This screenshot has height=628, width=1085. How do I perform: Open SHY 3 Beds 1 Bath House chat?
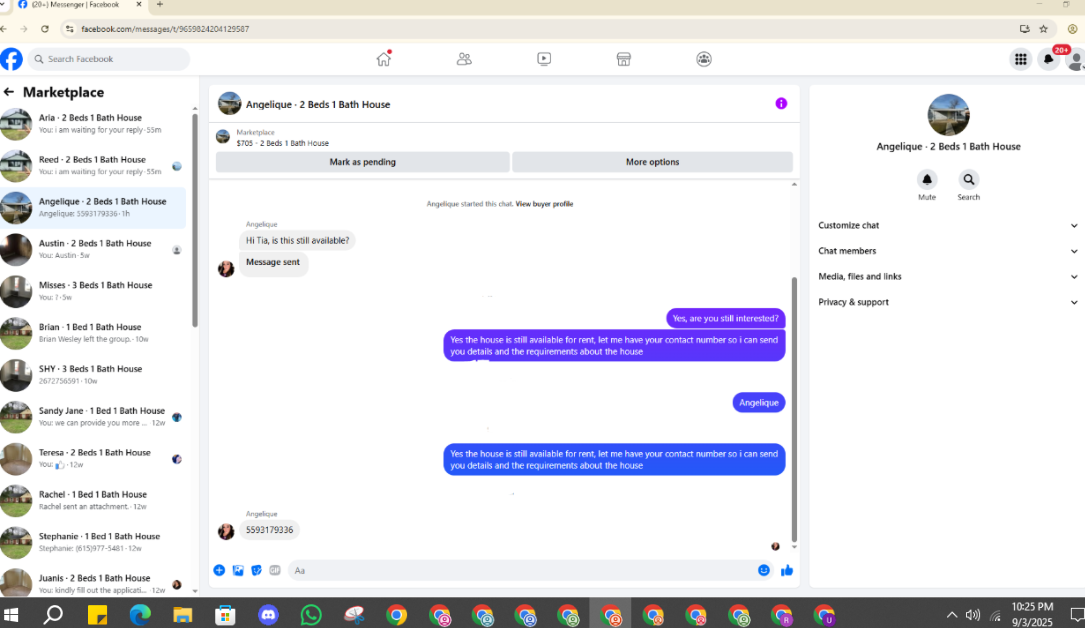pos(93,375)
